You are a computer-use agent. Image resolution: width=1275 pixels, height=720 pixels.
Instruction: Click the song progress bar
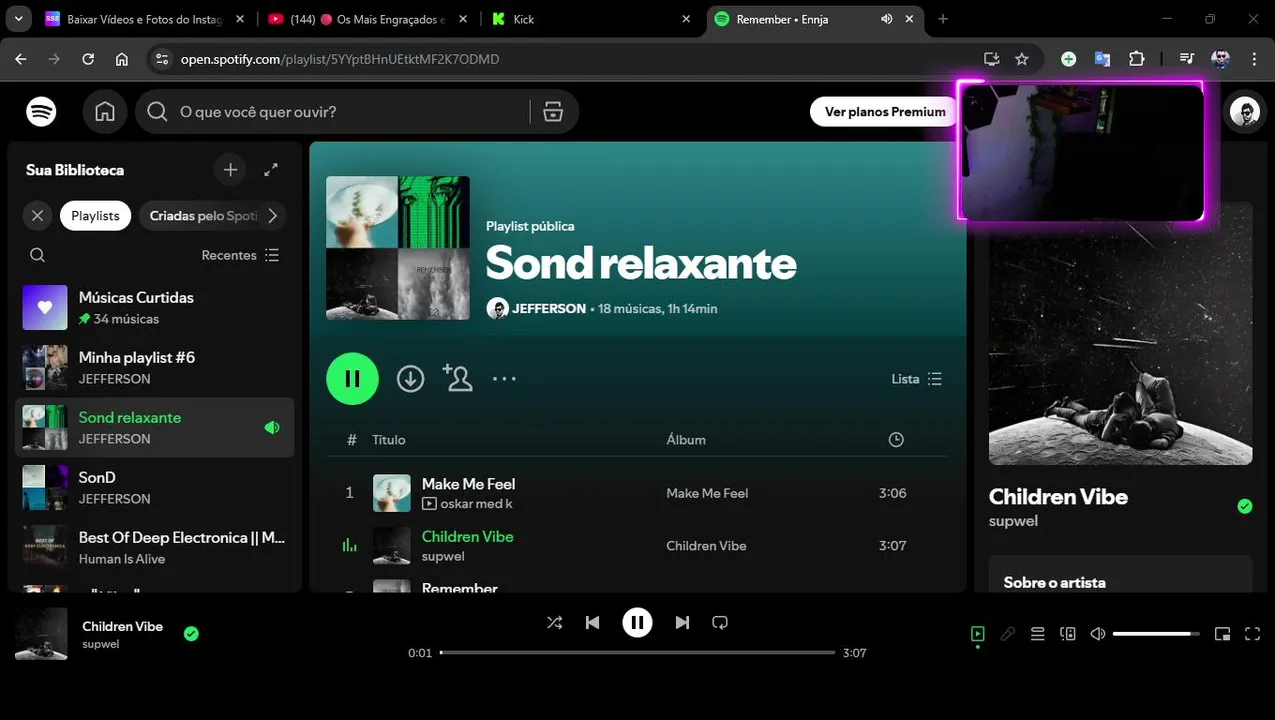(637, 653)
